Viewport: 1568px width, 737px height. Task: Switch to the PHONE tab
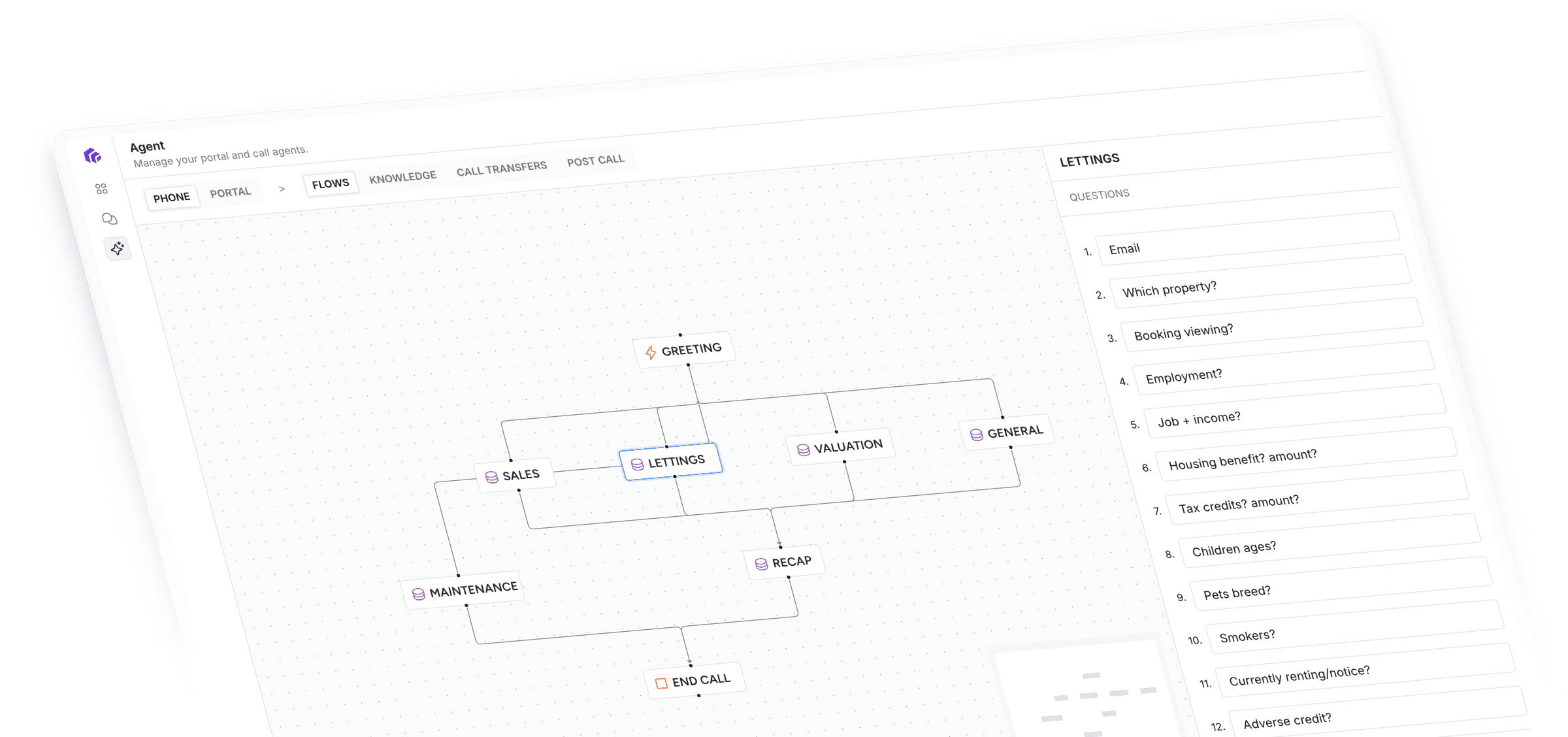pos(171,197)
